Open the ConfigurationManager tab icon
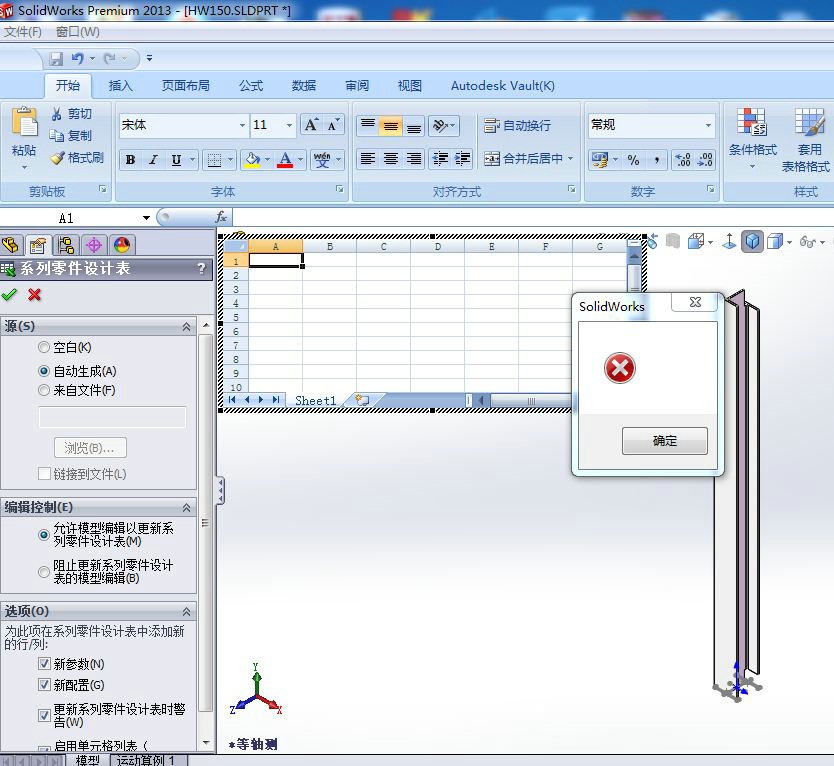 click(66, 245)
